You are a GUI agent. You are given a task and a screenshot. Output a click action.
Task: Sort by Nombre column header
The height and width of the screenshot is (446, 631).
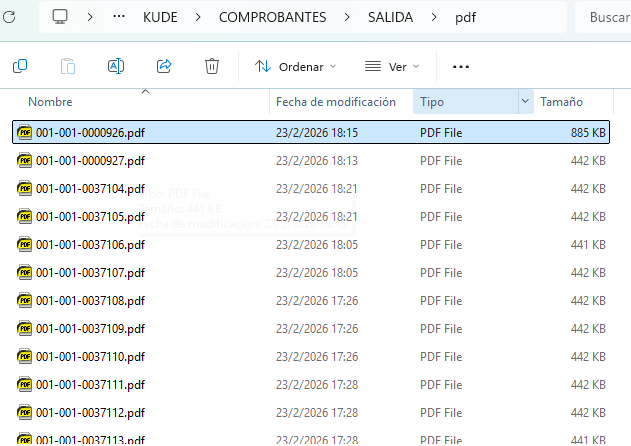tap(50, 102)
